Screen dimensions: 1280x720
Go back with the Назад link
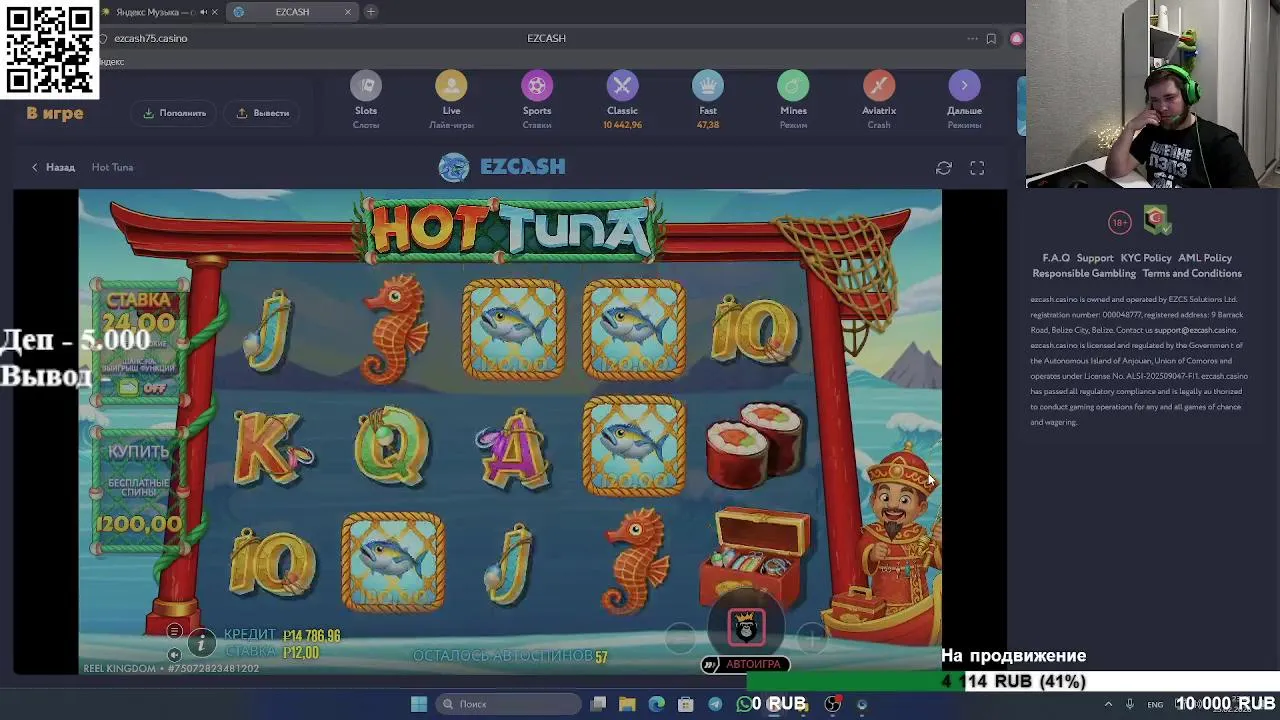tap(53, 167)
